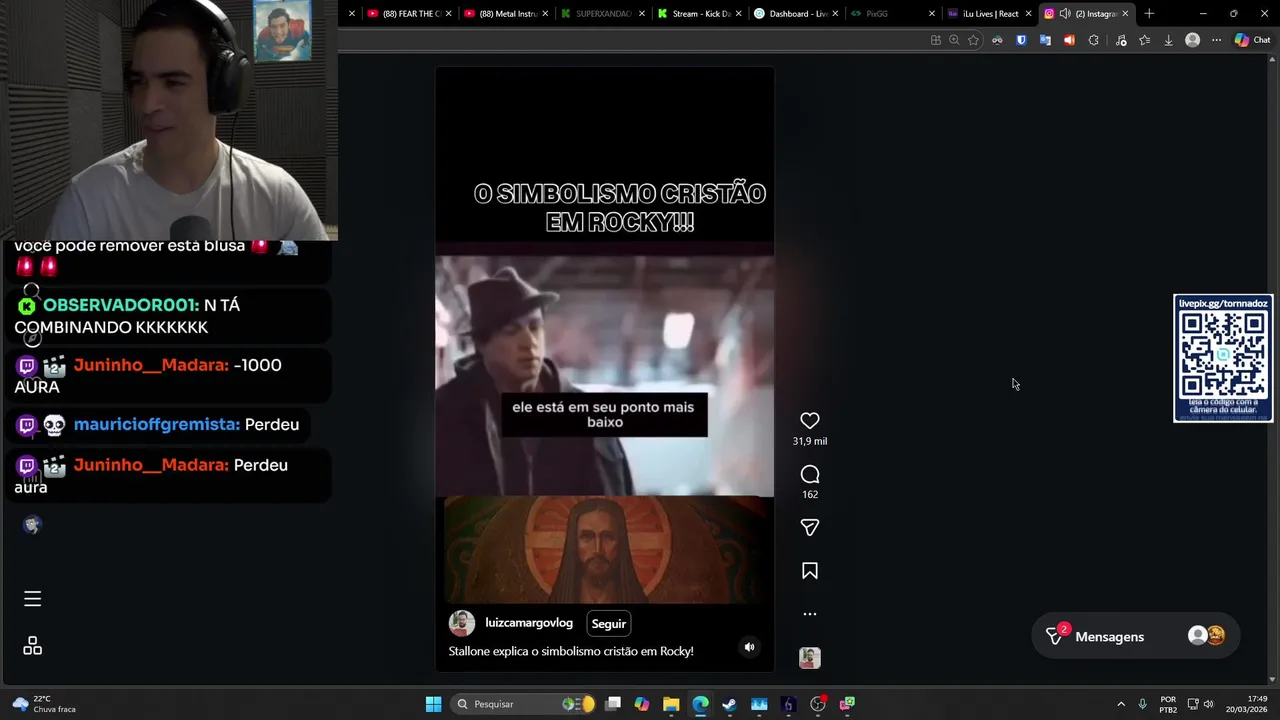Share the reel with the paper-plane icon
This screenshot has height=720, width=1280.
[x=810, y=527]
